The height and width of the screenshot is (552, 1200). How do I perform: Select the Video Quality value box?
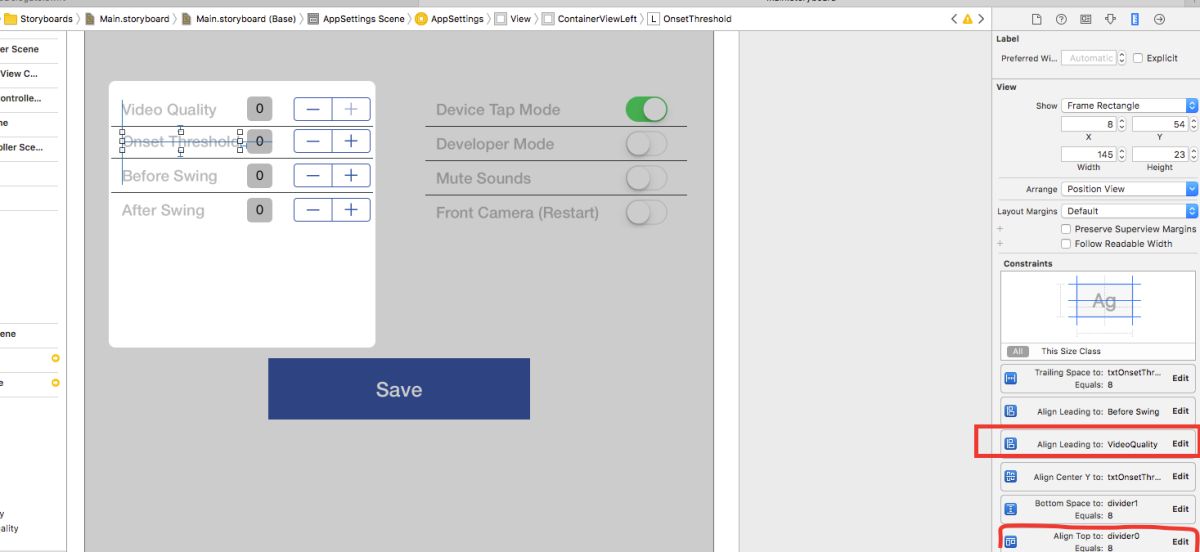tap(259, 109)
